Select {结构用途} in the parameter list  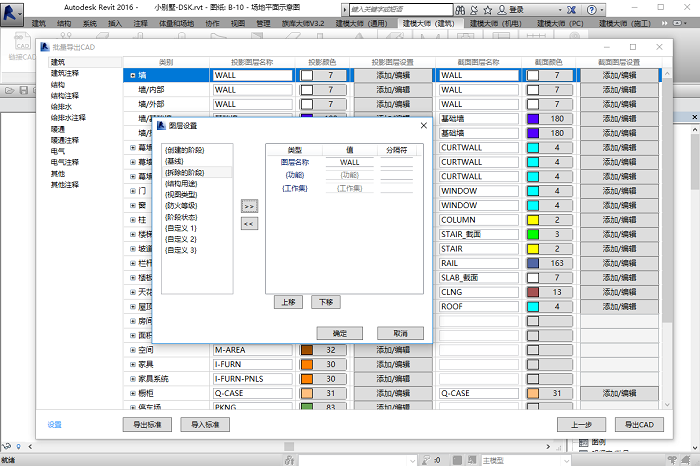[x=181, y=183]
